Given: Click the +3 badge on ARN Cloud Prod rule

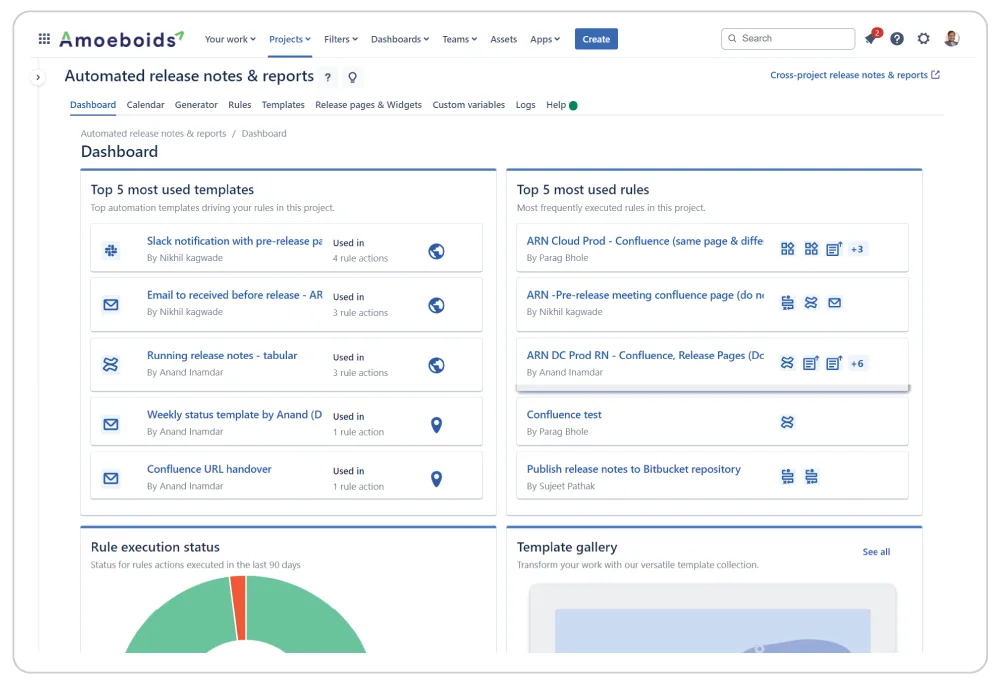Looking at the screenshot, I should coord(857,250).
